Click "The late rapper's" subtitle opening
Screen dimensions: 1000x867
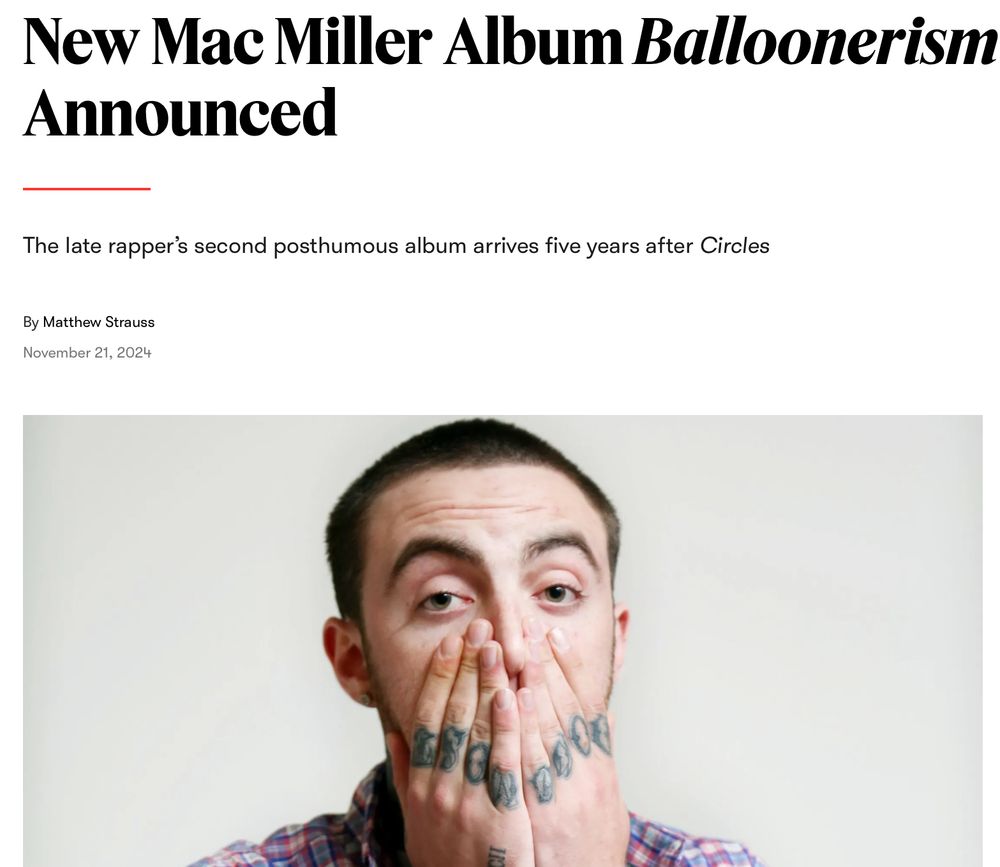coord(105,246)
